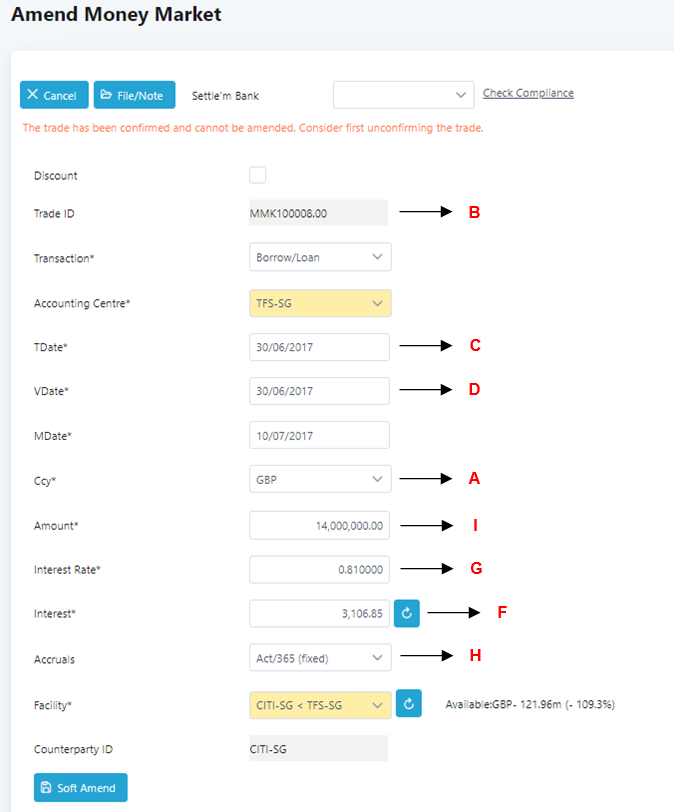Click into the TDate field
The width and height of the screenshot is (674, 812).
[x=319, y=347]
